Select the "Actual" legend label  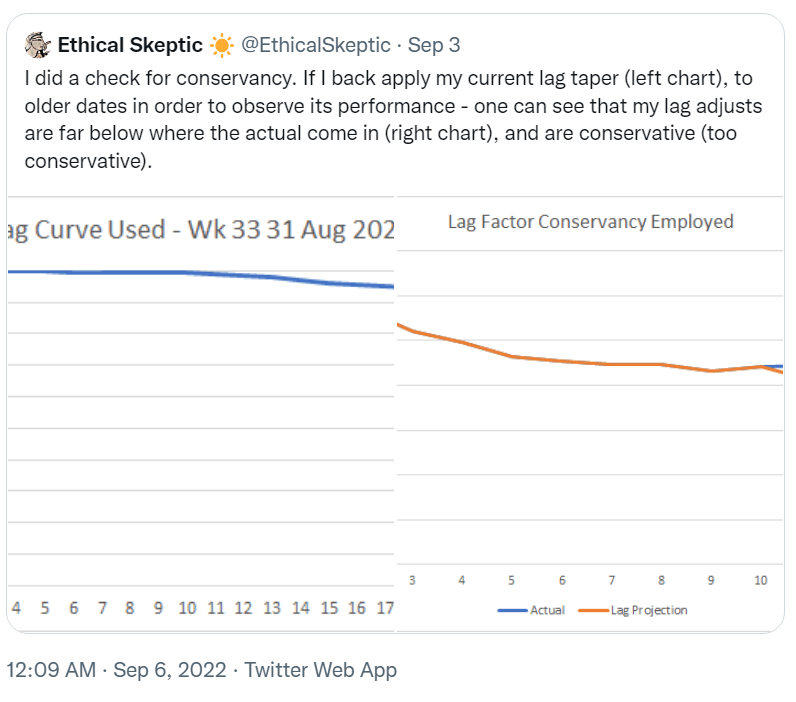[x=547, y=610]
